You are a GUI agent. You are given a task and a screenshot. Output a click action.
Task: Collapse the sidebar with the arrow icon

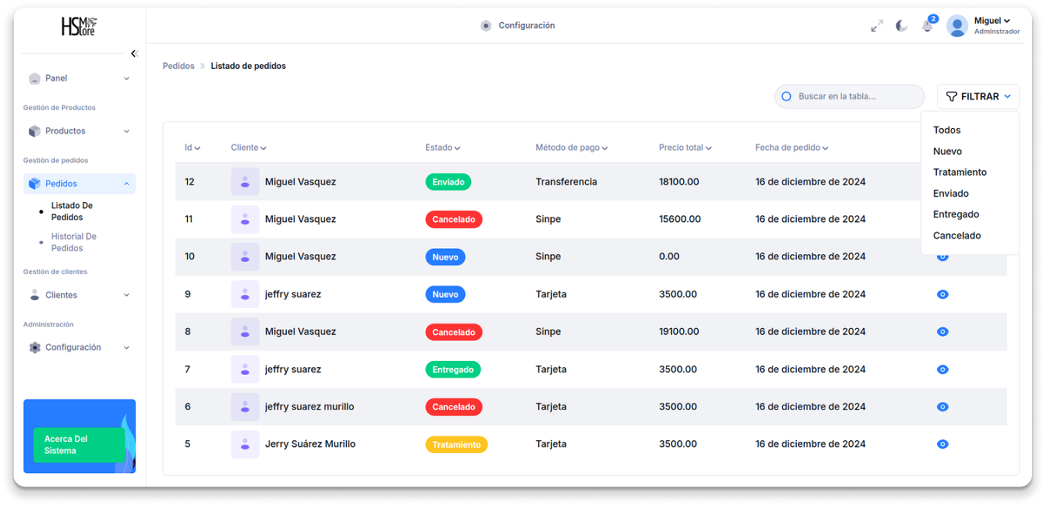point(134,54)
